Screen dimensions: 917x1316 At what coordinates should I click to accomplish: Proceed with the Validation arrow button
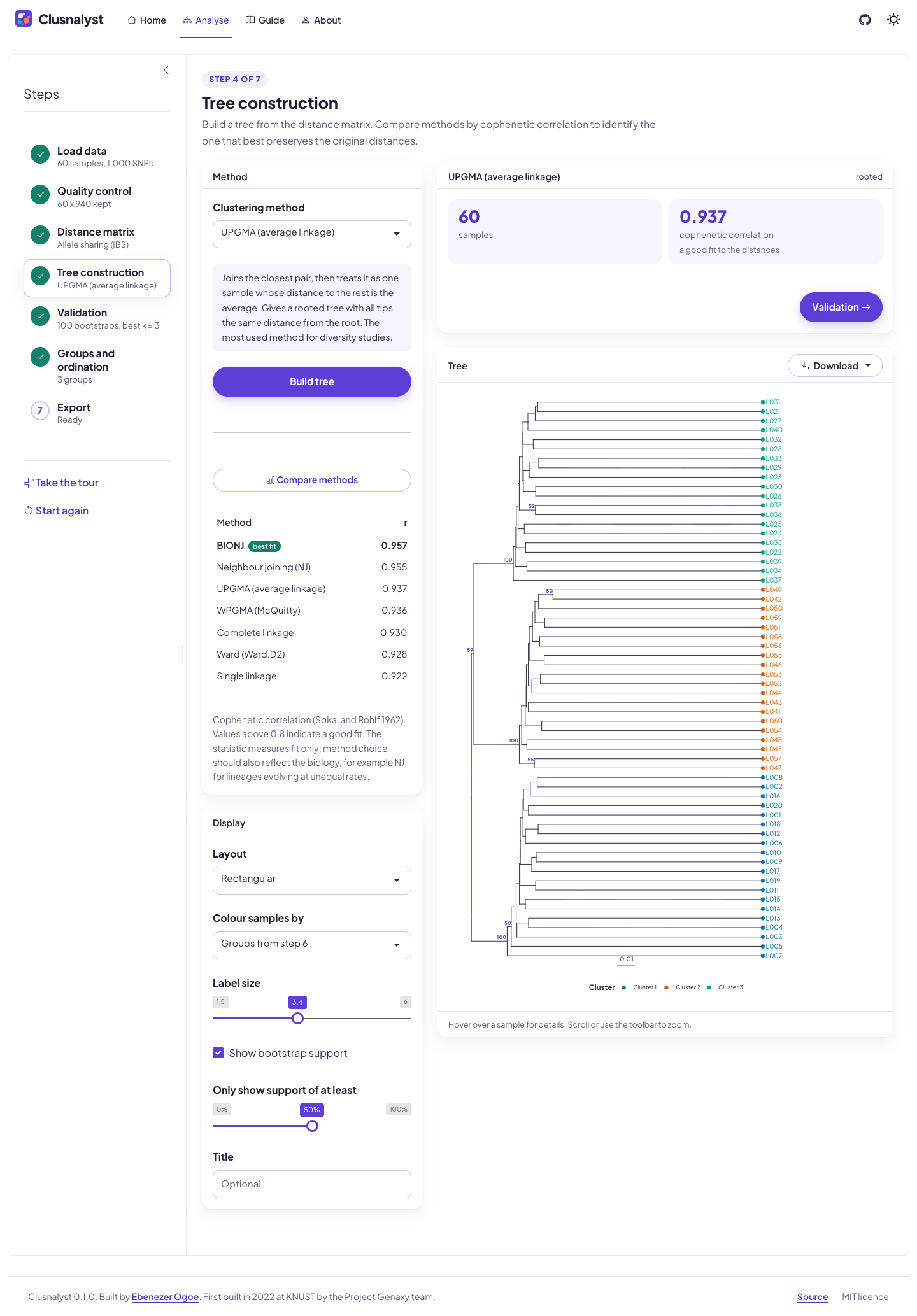841,307
